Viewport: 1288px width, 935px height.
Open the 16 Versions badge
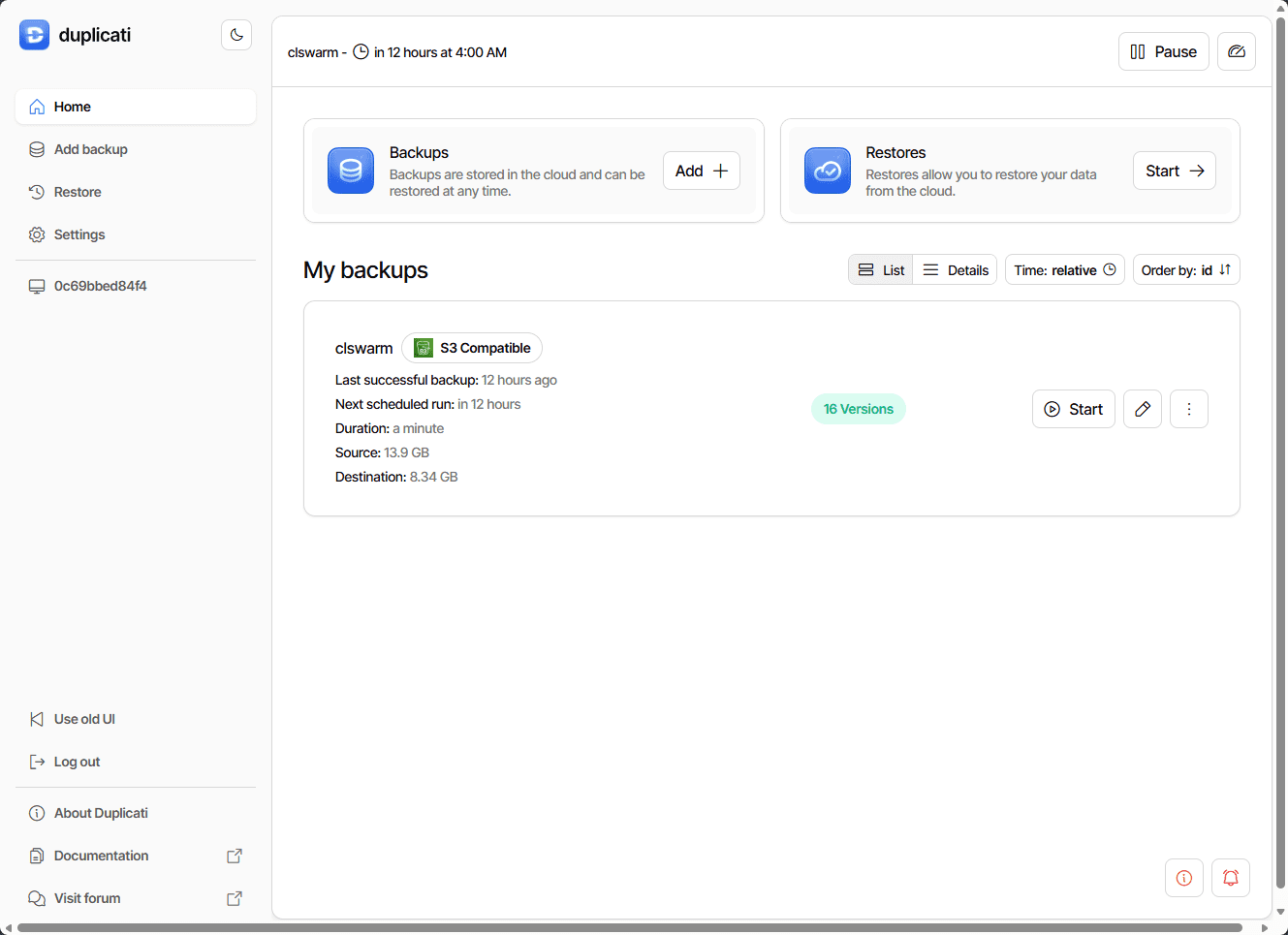[859, 409]
